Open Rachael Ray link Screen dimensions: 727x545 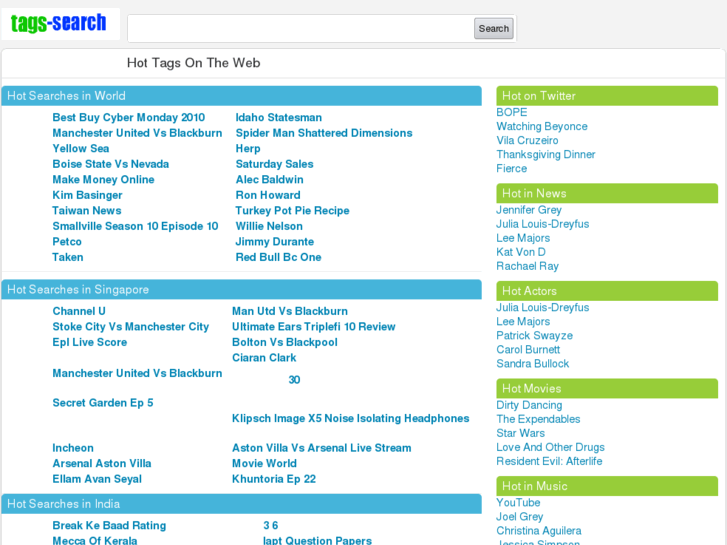pos(528,266)
